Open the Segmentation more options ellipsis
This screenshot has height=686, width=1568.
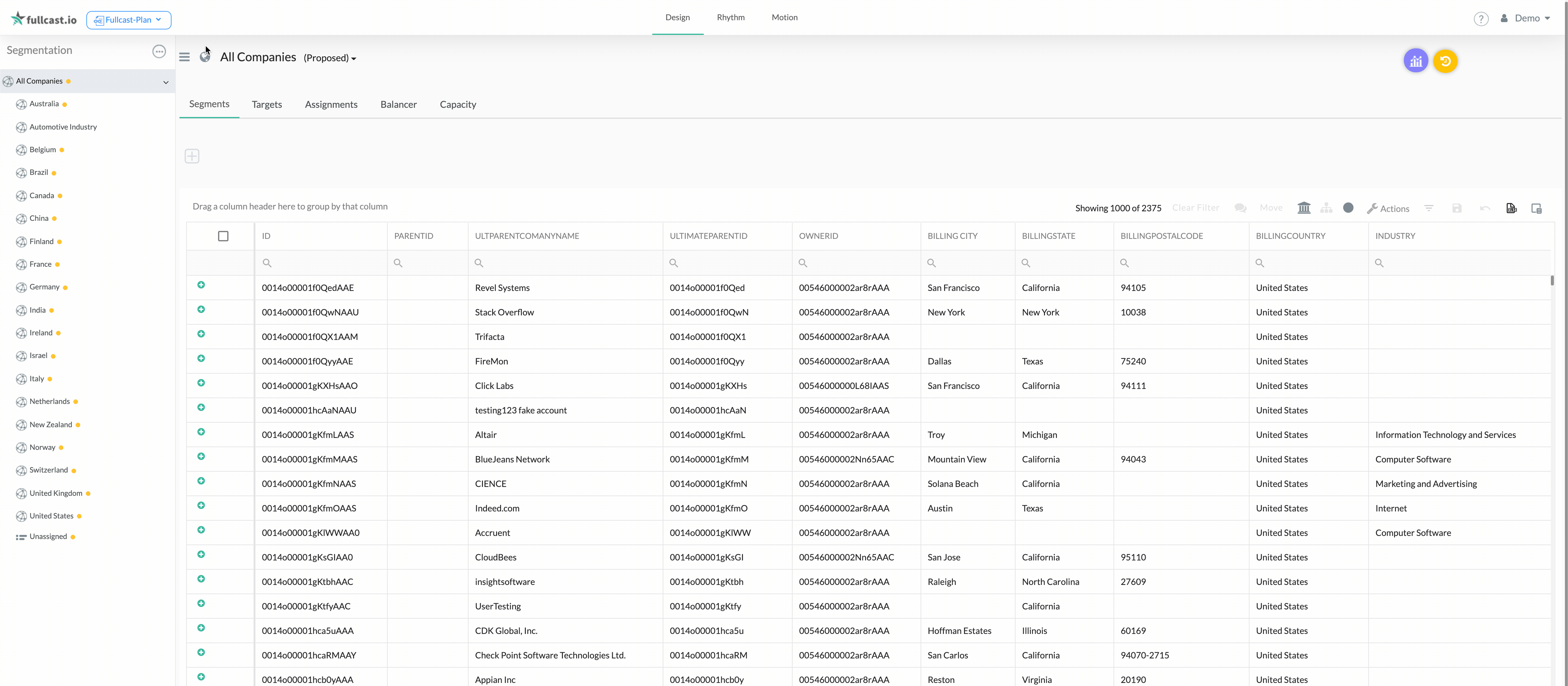[159, 51]
